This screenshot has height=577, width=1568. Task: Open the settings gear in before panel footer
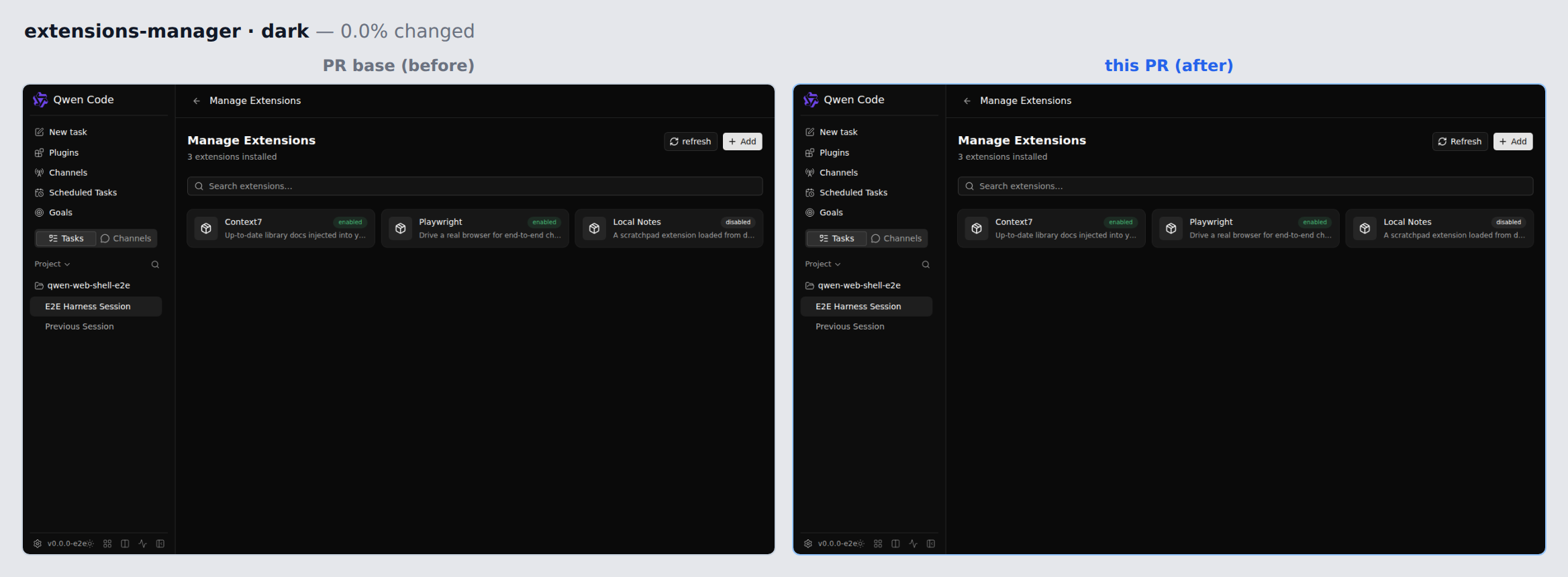coord(38,543)
